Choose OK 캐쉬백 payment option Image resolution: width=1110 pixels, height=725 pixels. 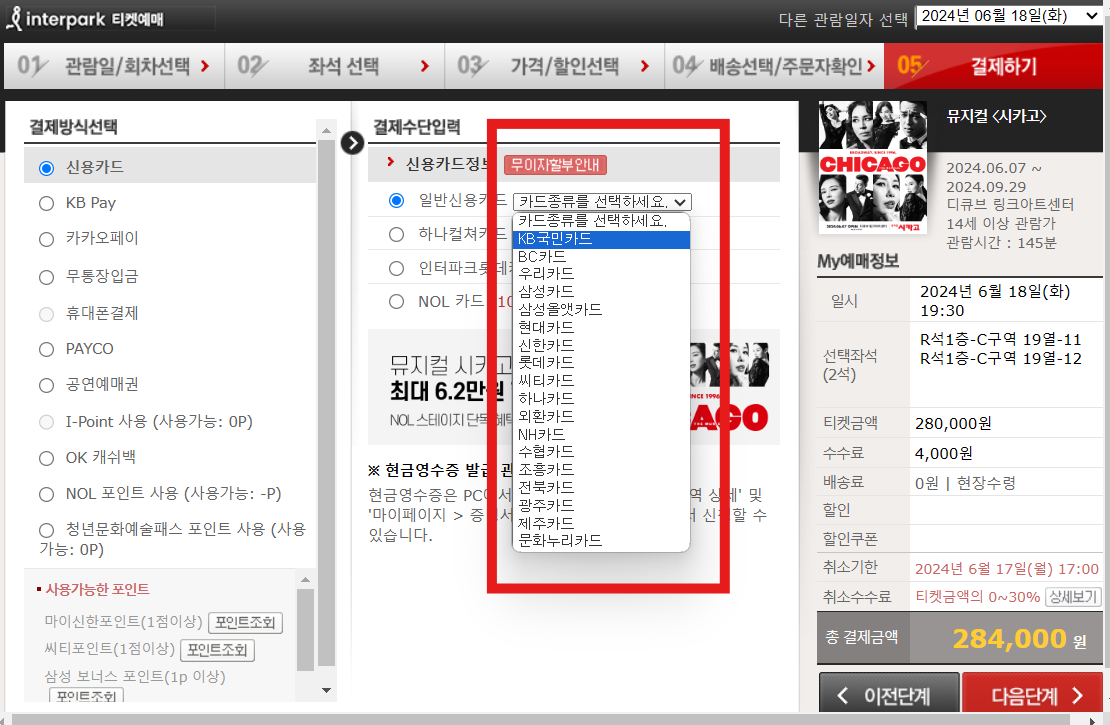tap(47, 458)
